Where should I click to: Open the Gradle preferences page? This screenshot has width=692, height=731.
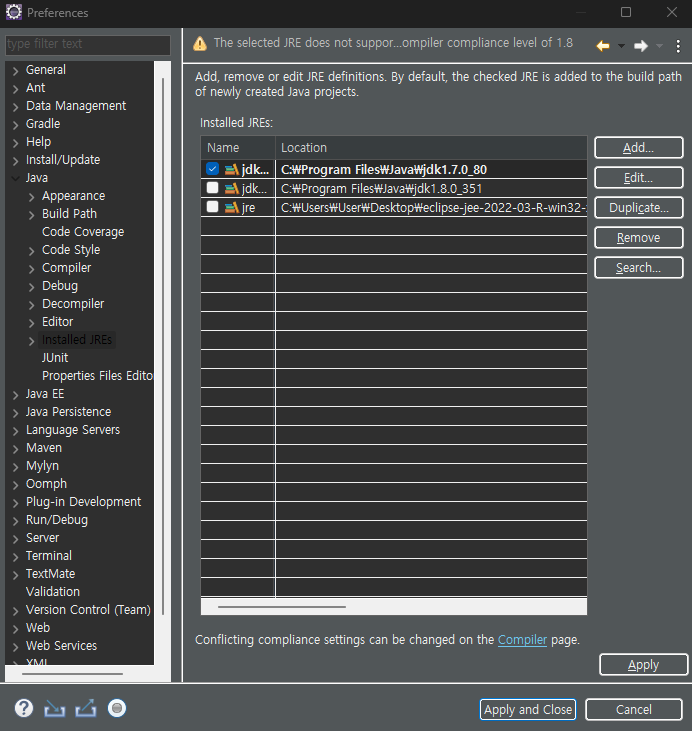point(43,124)
